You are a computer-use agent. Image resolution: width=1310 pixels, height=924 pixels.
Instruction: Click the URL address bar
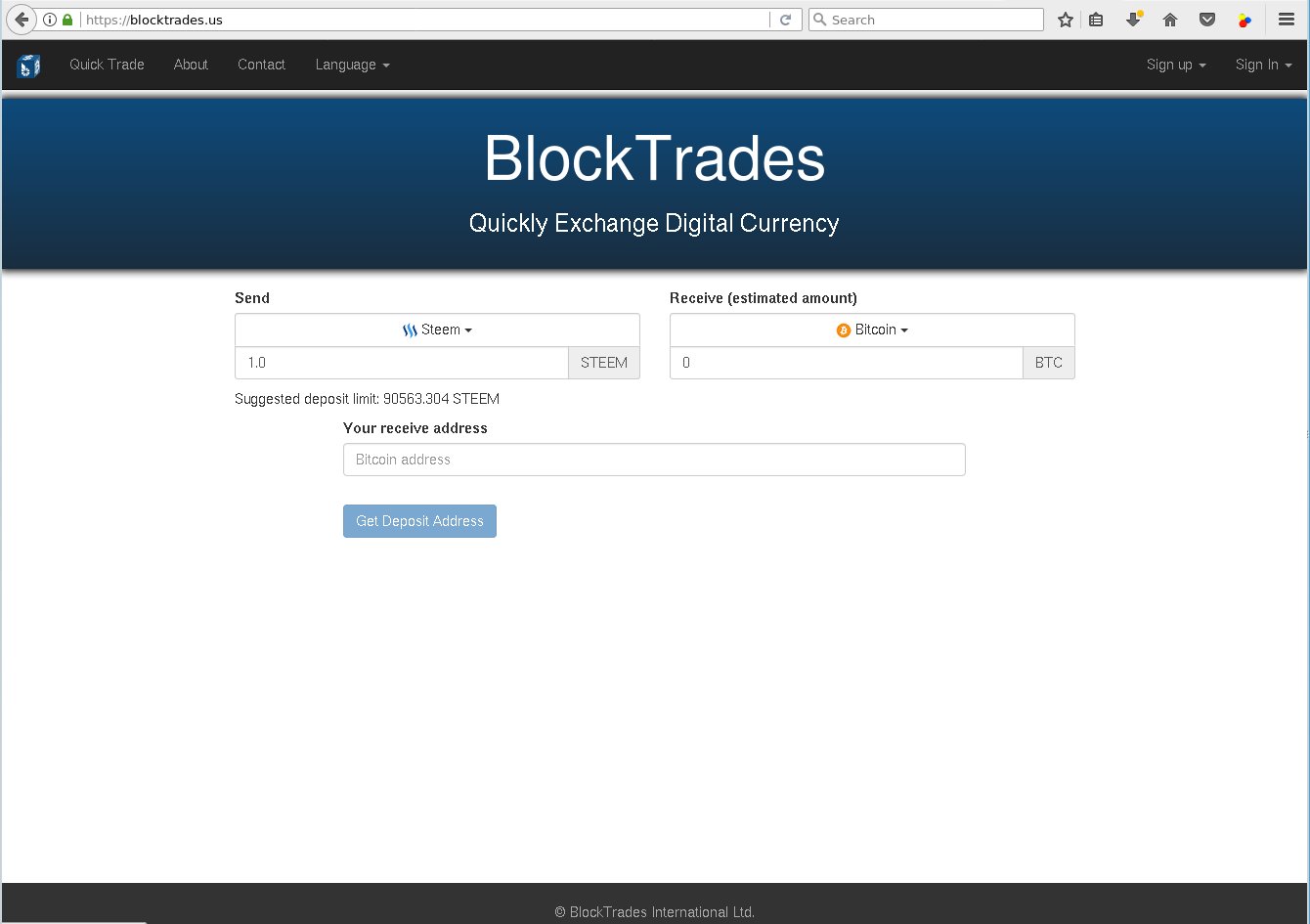425,20
